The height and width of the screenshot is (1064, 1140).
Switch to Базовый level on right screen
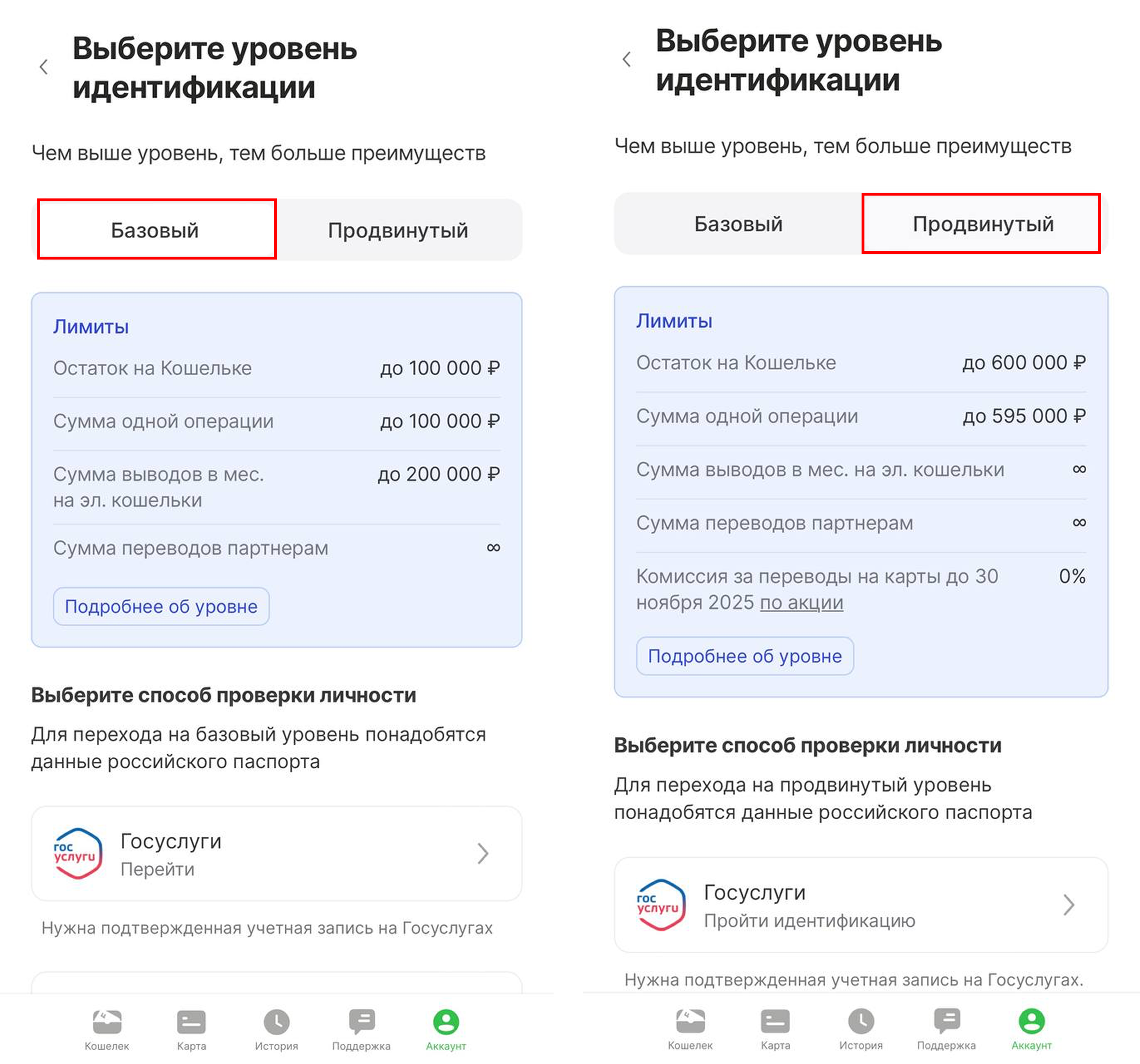point(738,223)
